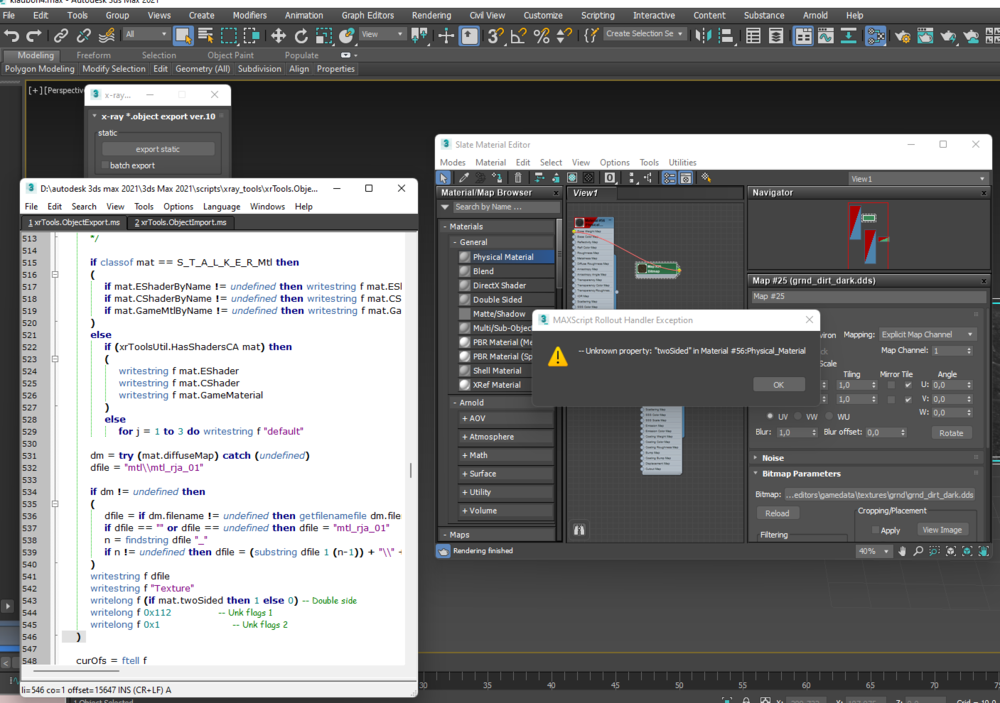Select the Select and Move tool
This screenshot has width=1000, height=703.
tap(278, 35)
